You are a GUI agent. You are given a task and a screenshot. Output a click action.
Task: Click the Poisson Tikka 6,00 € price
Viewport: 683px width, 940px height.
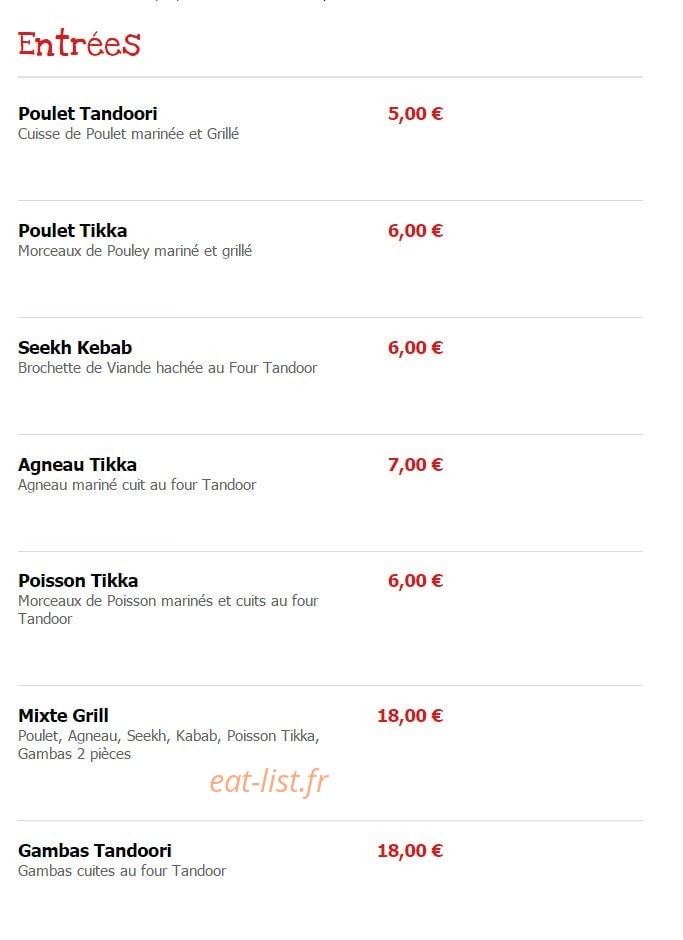(415, 580)
